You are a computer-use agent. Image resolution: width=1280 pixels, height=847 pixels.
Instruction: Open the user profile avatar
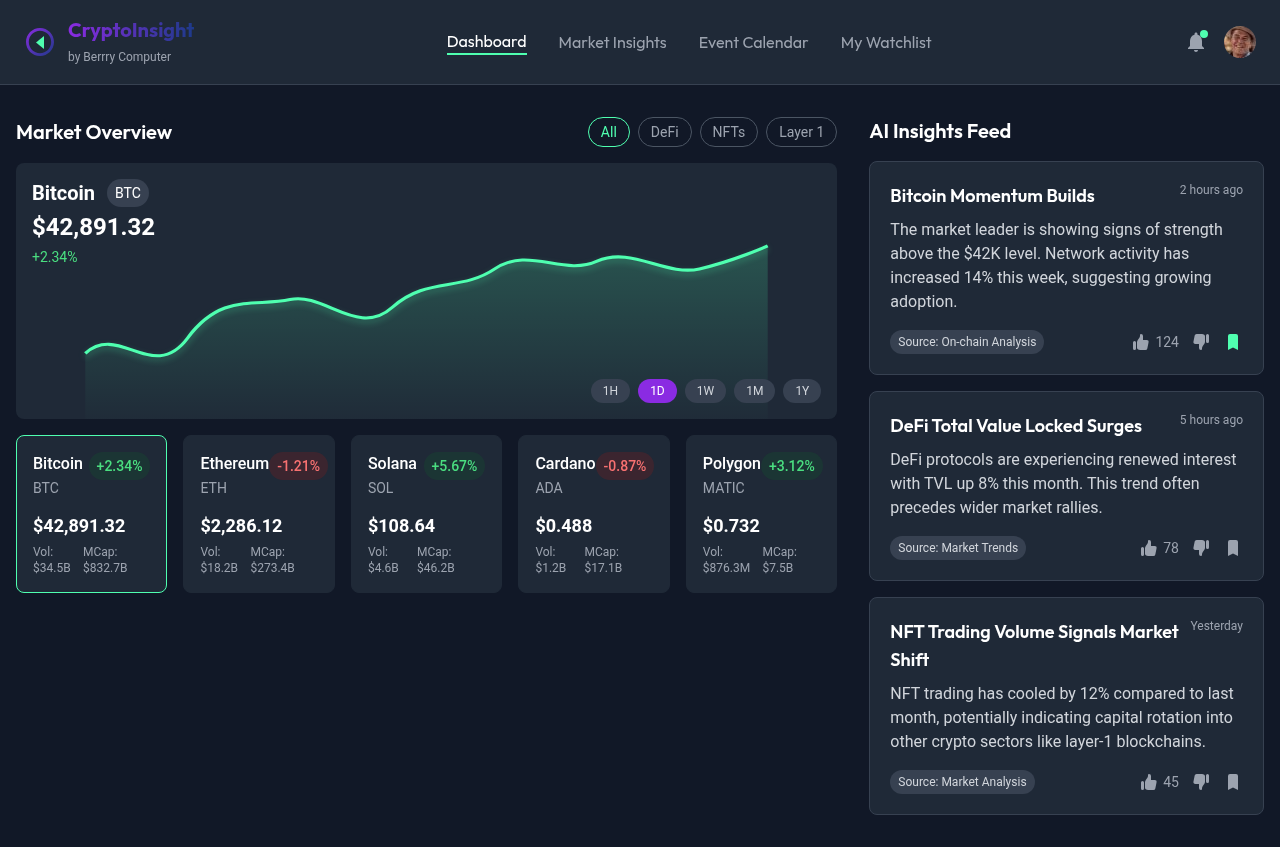[1239, 42]
